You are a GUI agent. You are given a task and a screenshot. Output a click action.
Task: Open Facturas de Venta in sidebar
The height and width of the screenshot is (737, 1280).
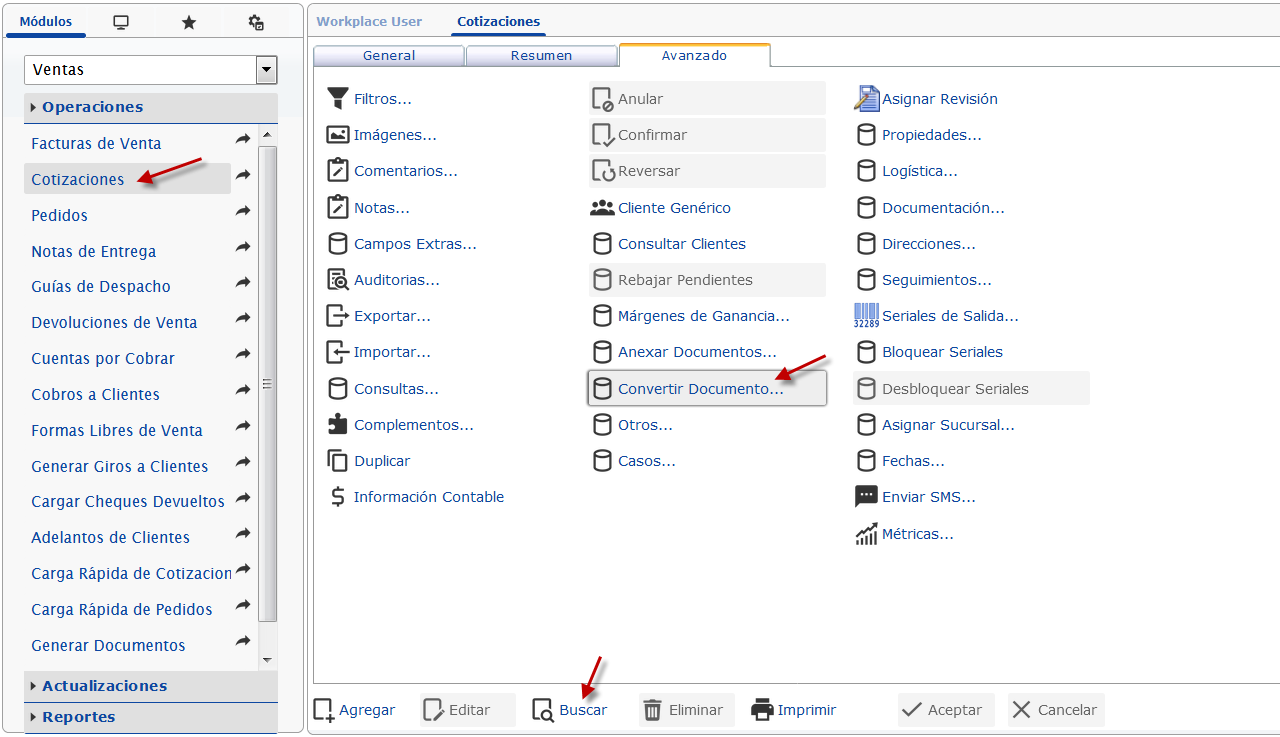point(96,144)
